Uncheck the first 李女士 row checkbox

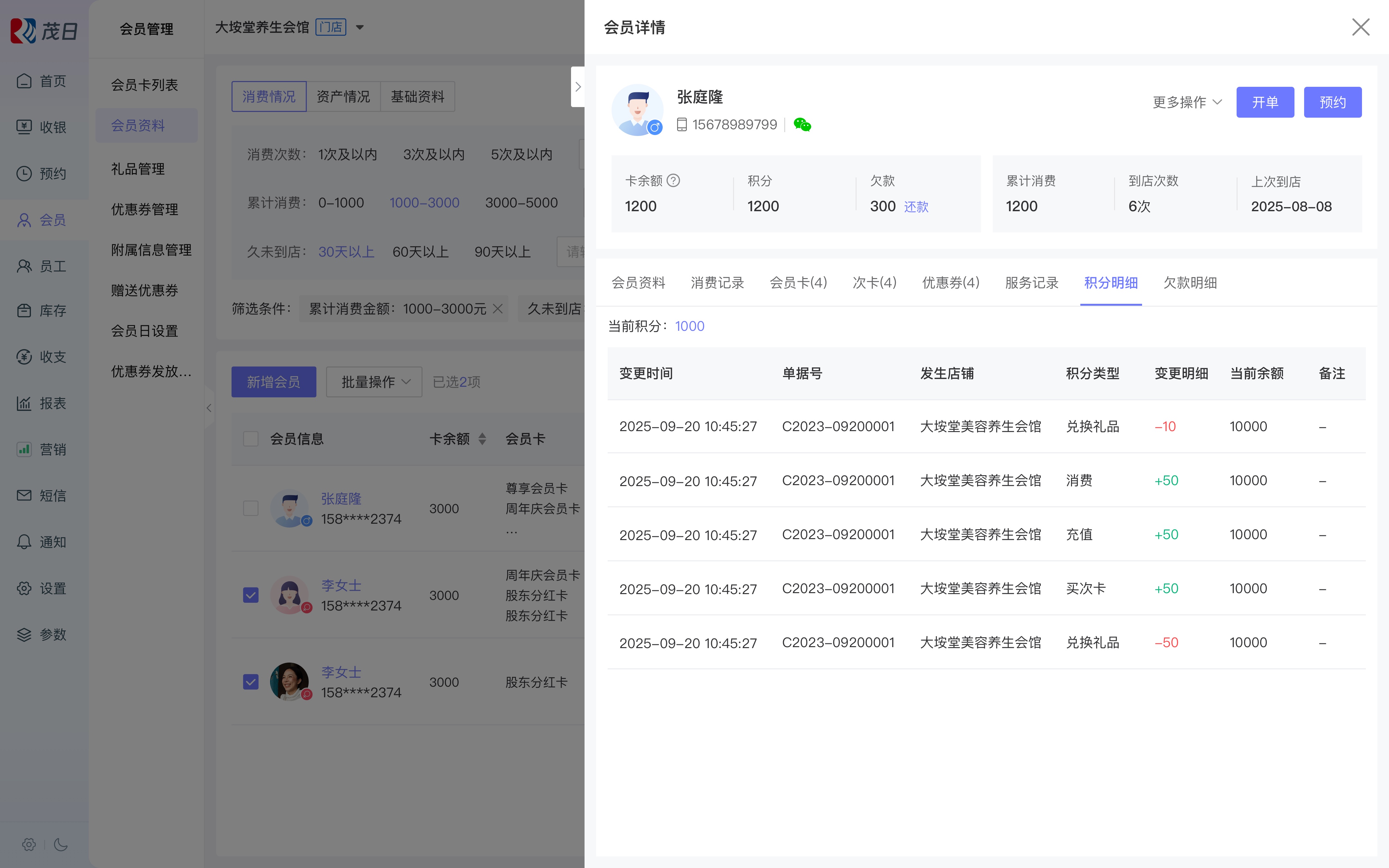[251, 595]
